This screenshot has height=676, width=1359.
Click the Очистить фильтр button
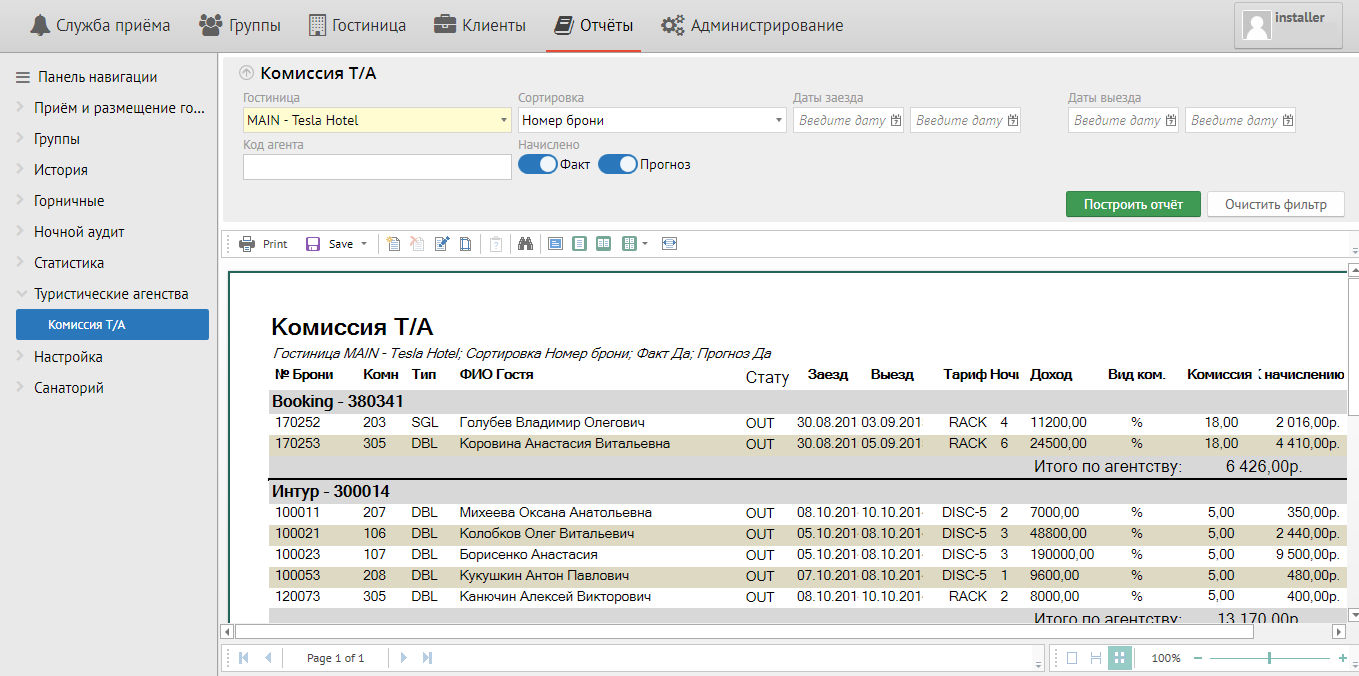(x=1275, y=204)
